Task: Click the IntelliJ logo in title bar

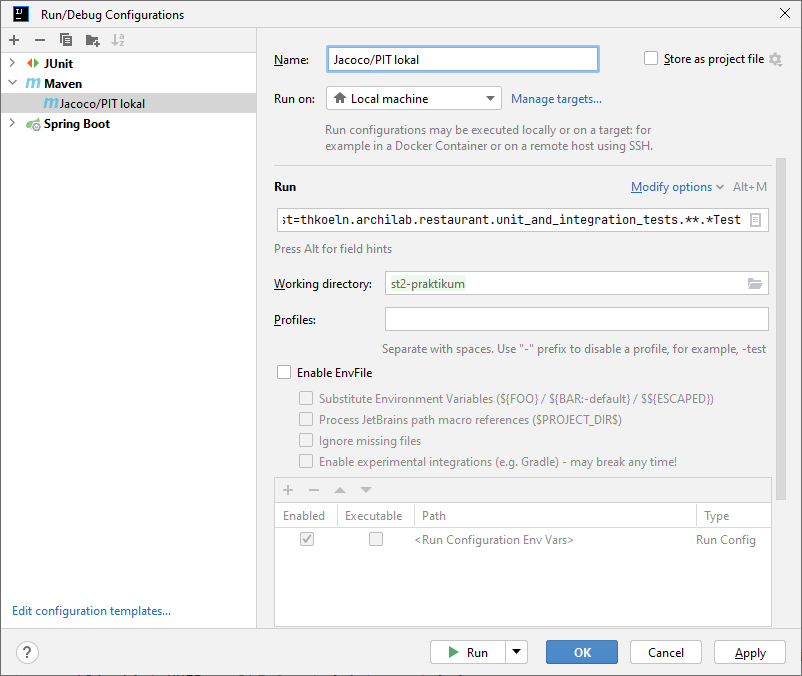Action: (x=21, y=14)
